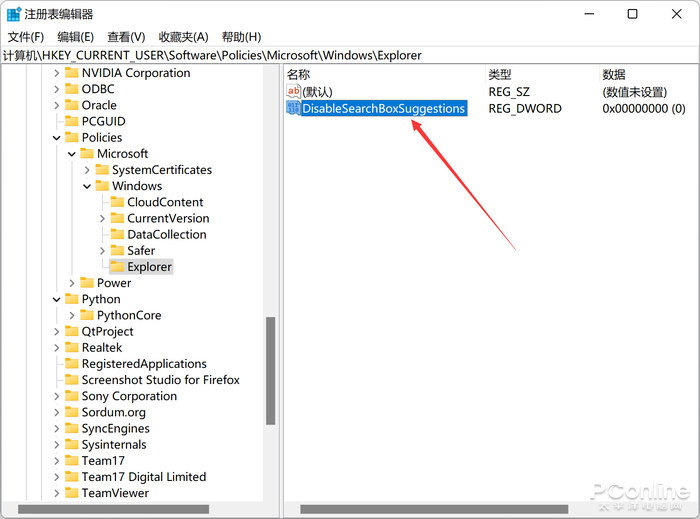Click the ODBC folder icon

[71, 89]
